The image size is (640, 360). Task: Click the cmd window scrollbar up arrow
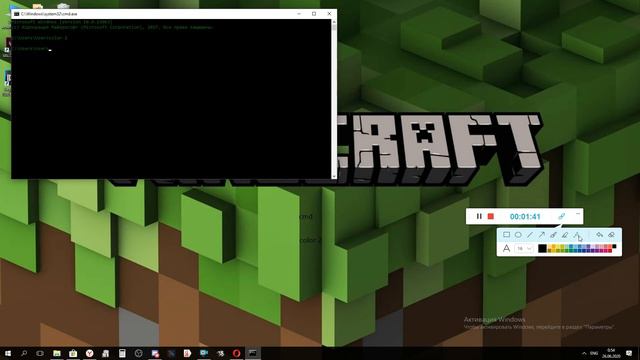334,22
